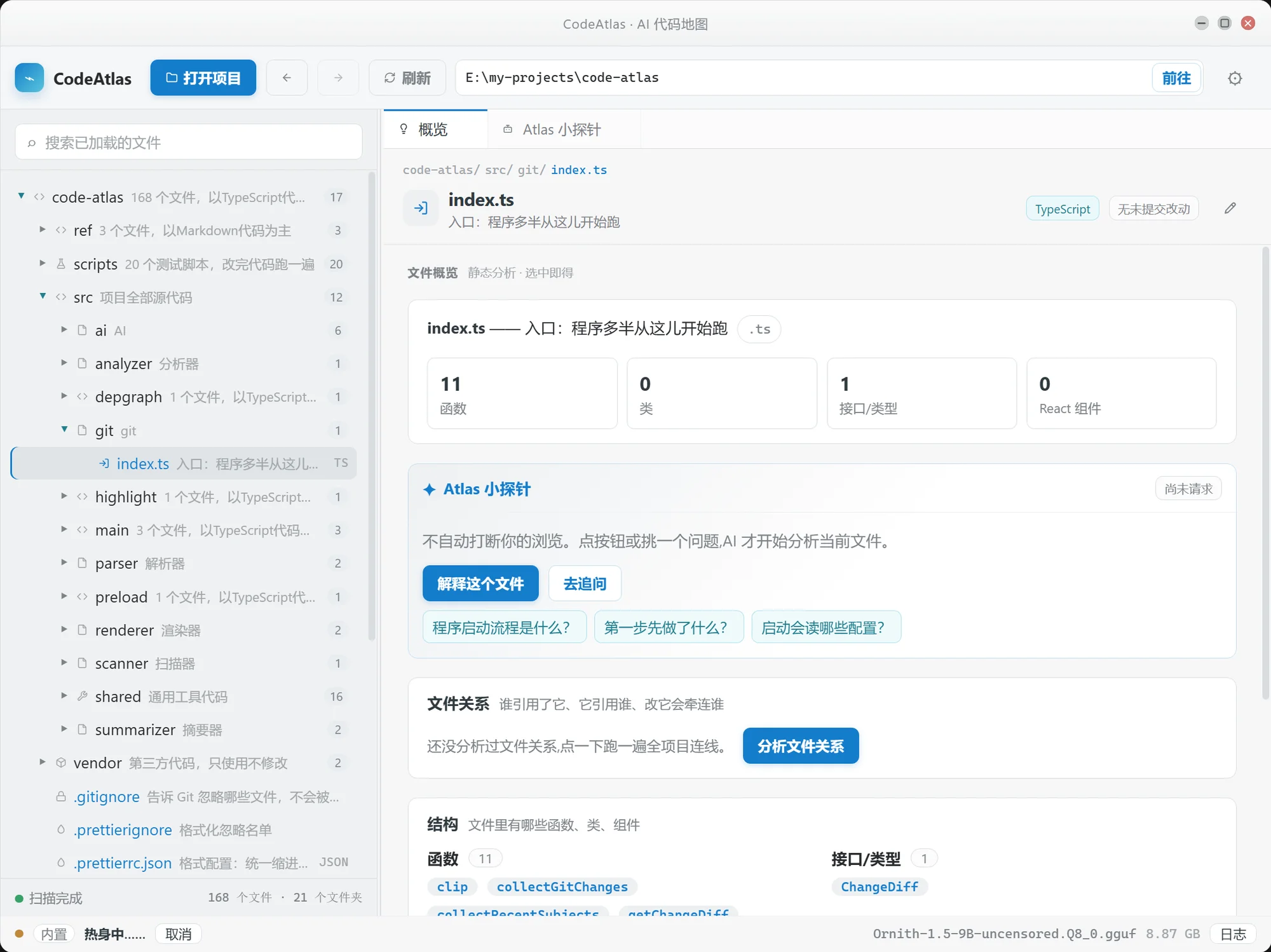Click the ChangeDiff interface chip

[x=880, y=887]
